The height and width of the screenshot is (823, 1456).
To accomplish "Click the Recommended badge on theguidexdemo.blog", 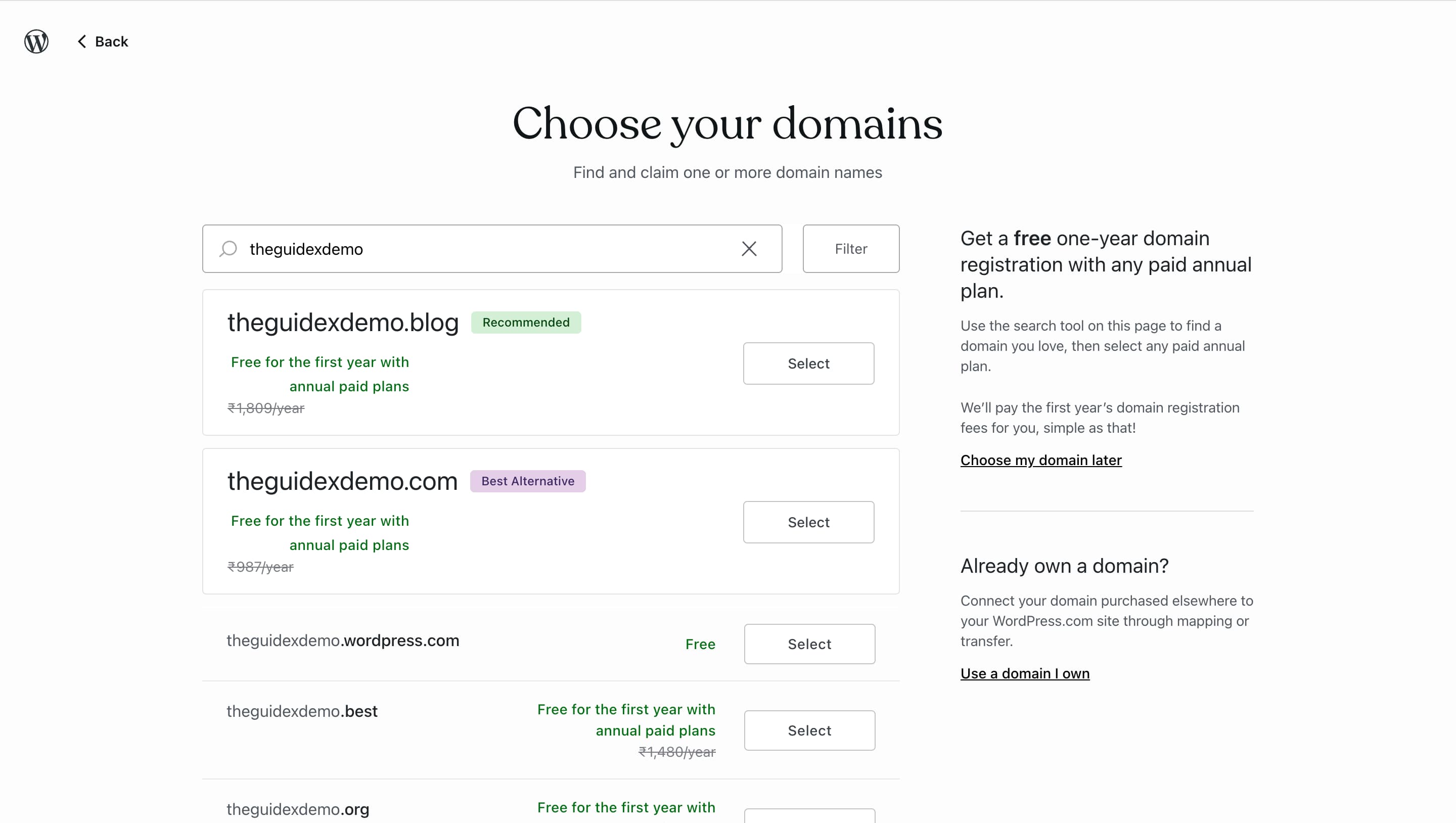I will pyautogui.click(x=526, y=322).
